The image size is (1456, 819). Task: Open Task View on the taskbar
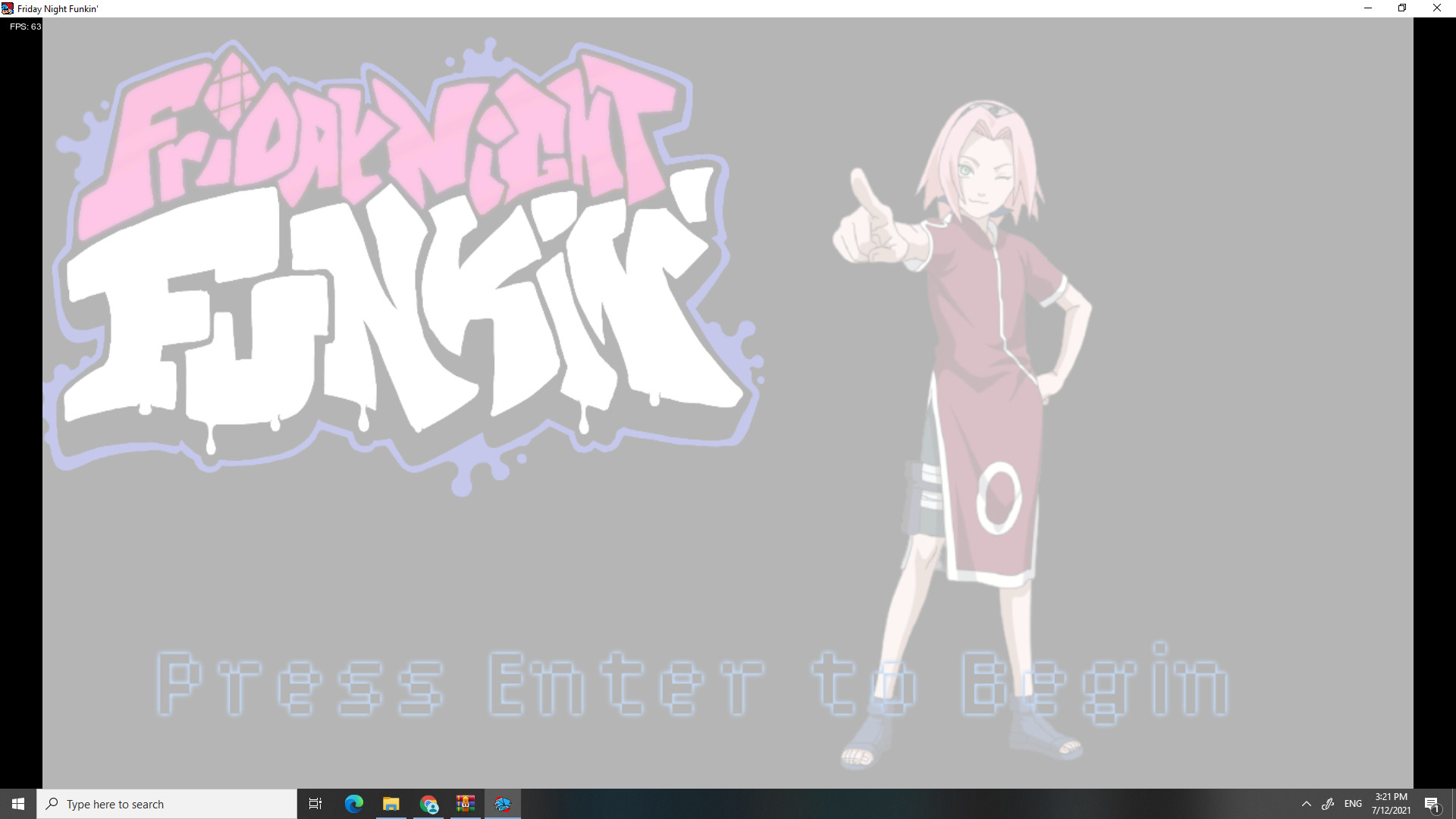[x=315, y=803]
